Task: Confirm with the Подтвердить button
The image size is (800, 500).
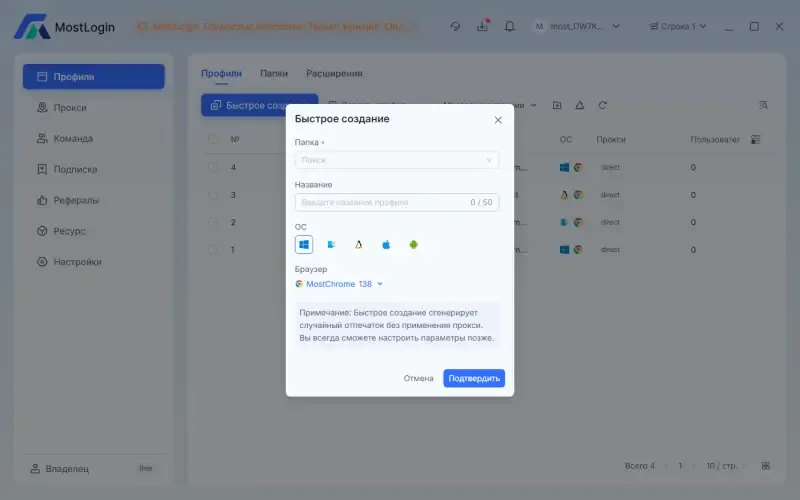Action: 474,379
